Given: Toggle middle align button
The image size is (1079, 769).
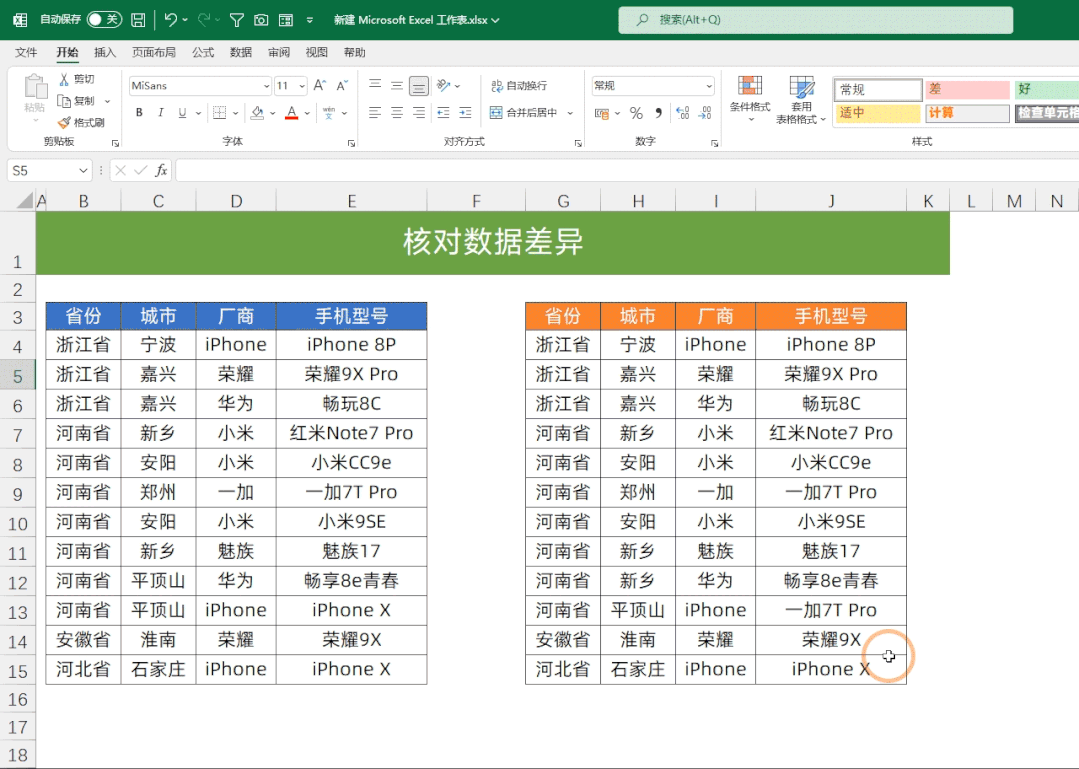Looking at the screenshot, I should point(397,85).
